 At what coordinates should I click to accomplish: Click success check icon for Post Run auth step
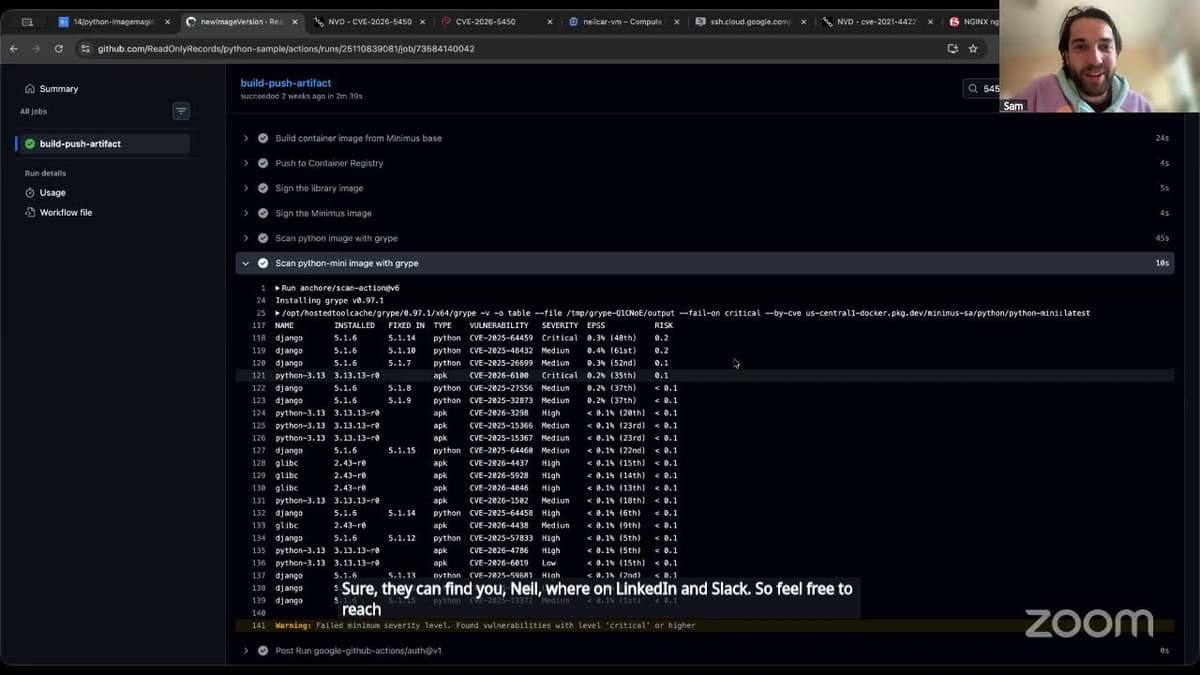[263, 650]
